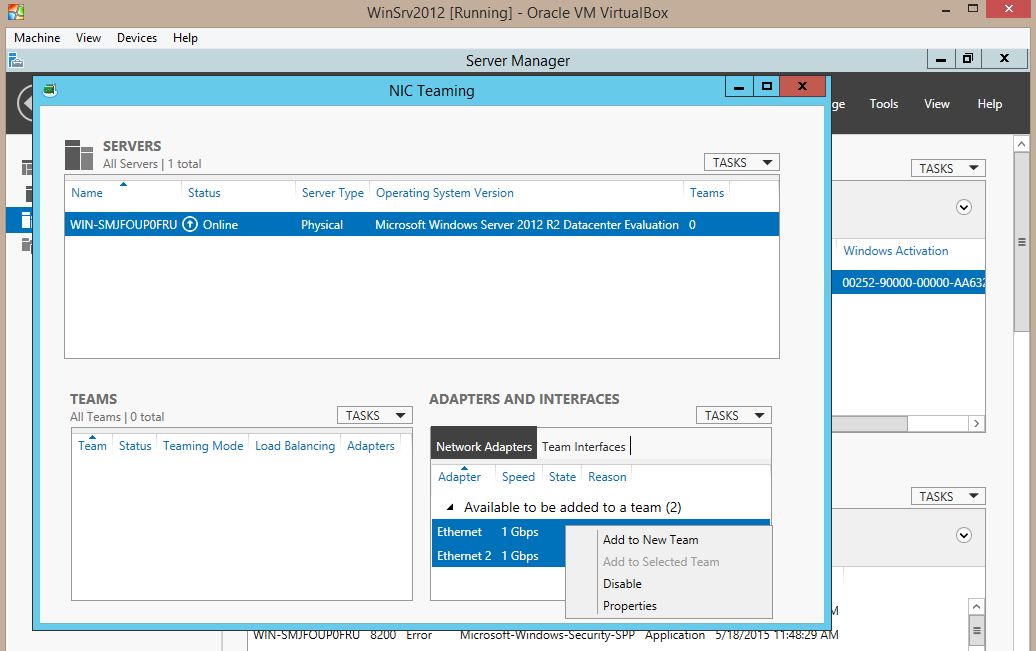Sort servers by Operating System Version column
This screenshot has height=651, width=1036.
445,193
